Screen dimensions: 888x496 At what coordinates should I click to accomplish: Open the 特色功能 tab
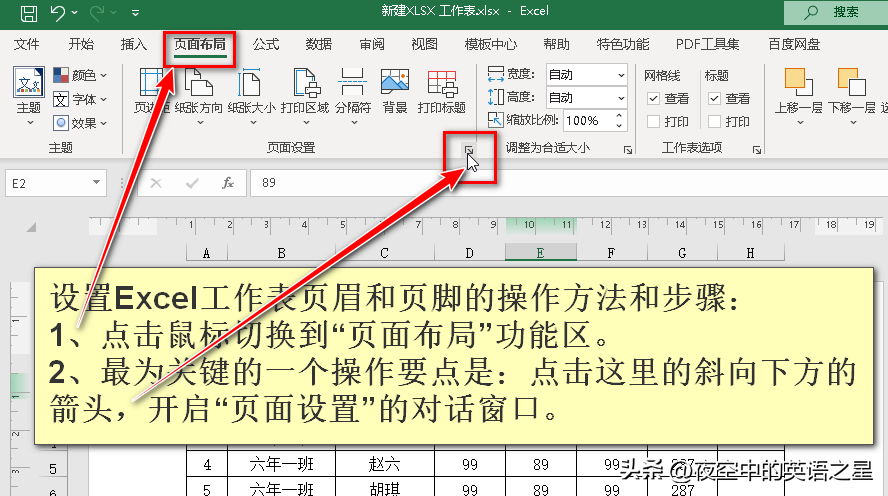pos(622,45)
